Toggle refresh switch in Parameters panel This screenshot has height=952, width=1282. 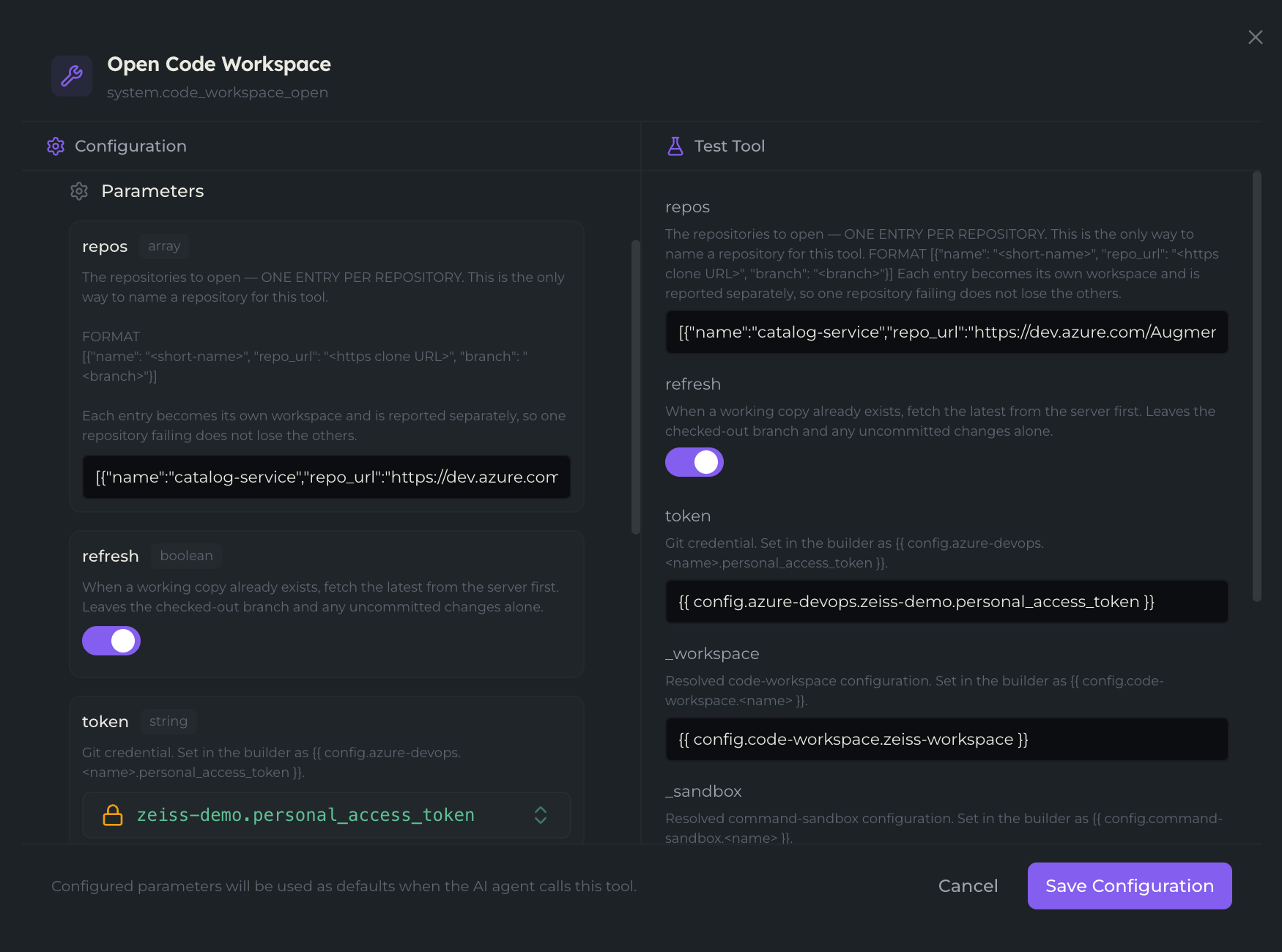111,641
